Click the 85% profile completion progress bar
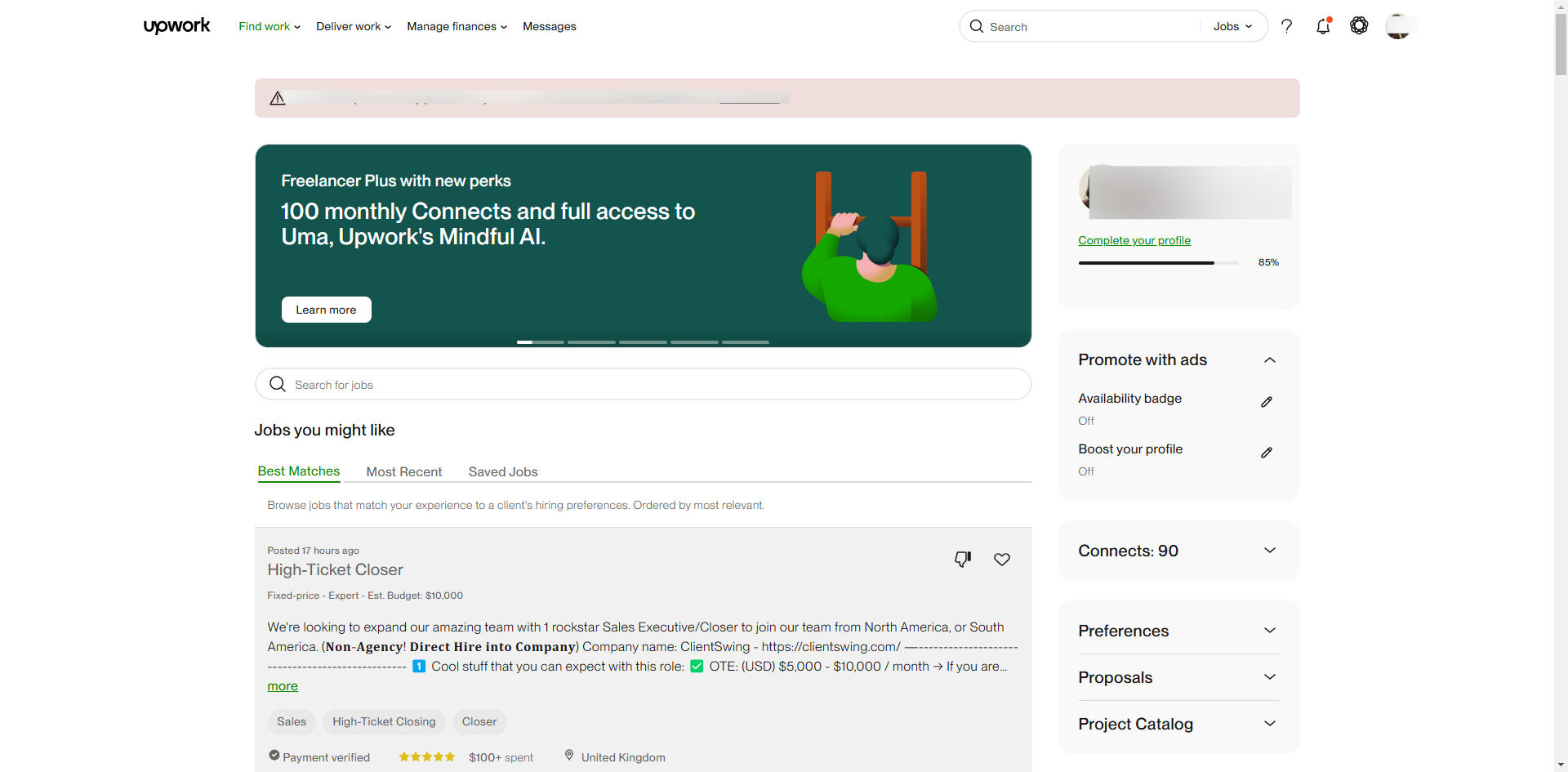1568x772 pixels. pos(1158,263)
